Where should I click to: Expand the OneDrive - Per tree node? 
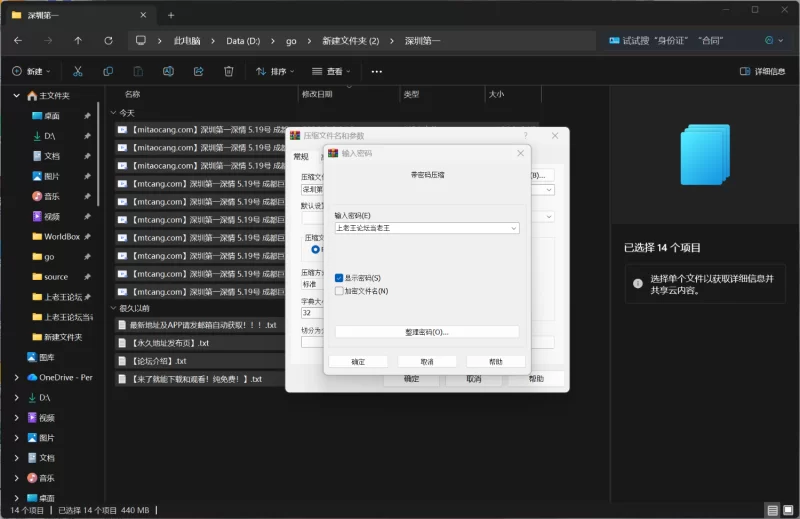(16, 378)
